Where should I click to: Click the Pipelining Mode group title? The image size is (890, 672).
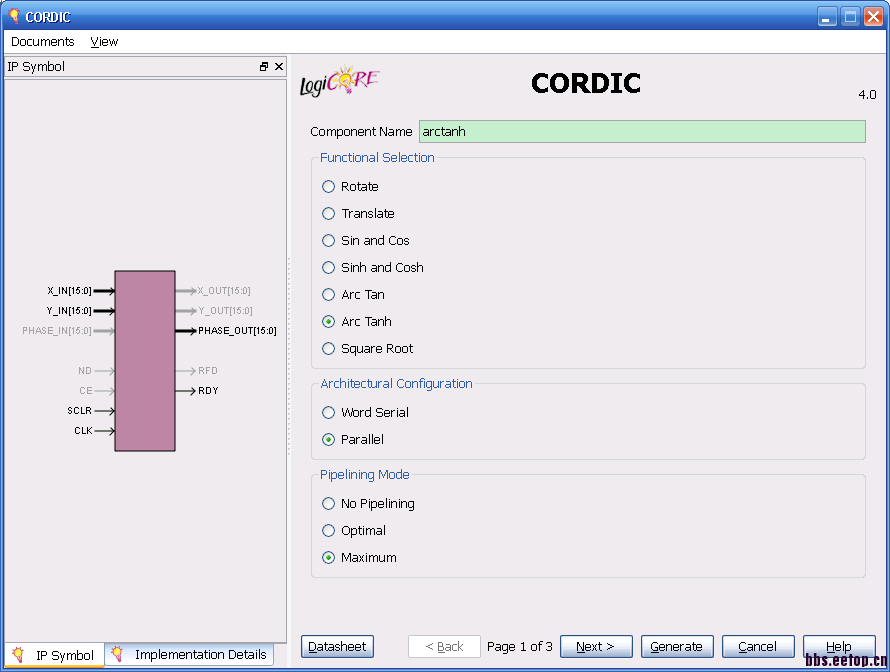click(364, 474)
